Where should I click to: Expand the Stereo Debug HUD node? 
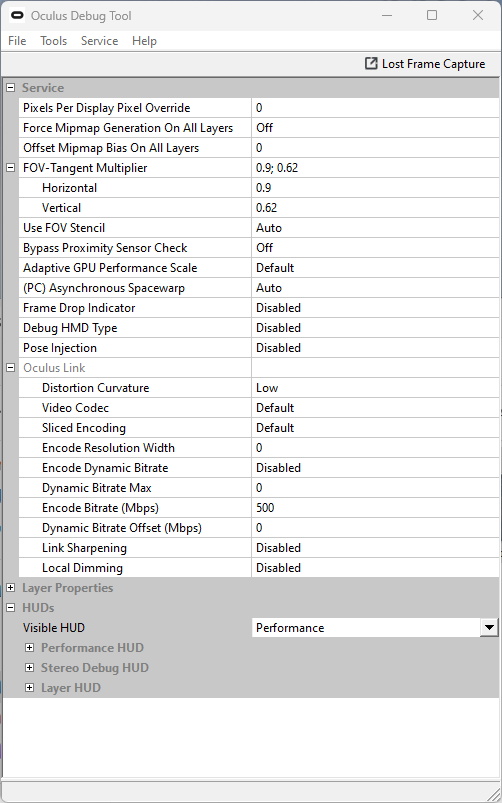click(x=30, y=668)
